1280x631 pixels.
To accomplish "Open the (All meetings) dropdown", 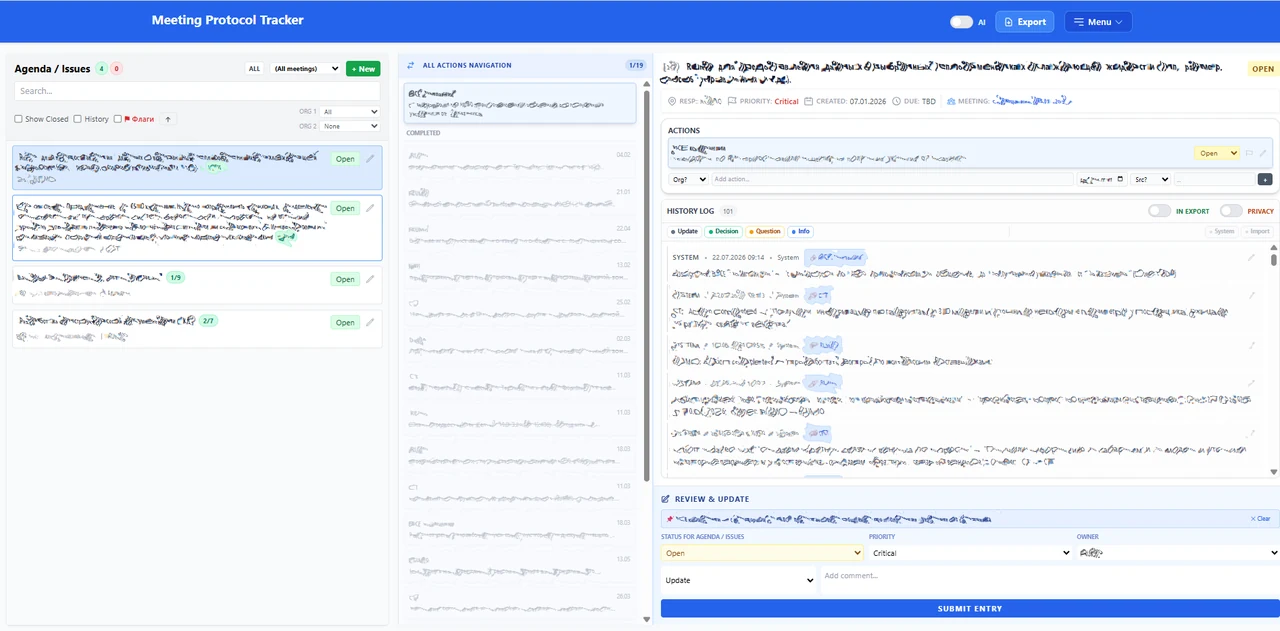I will tap(305, 68).
